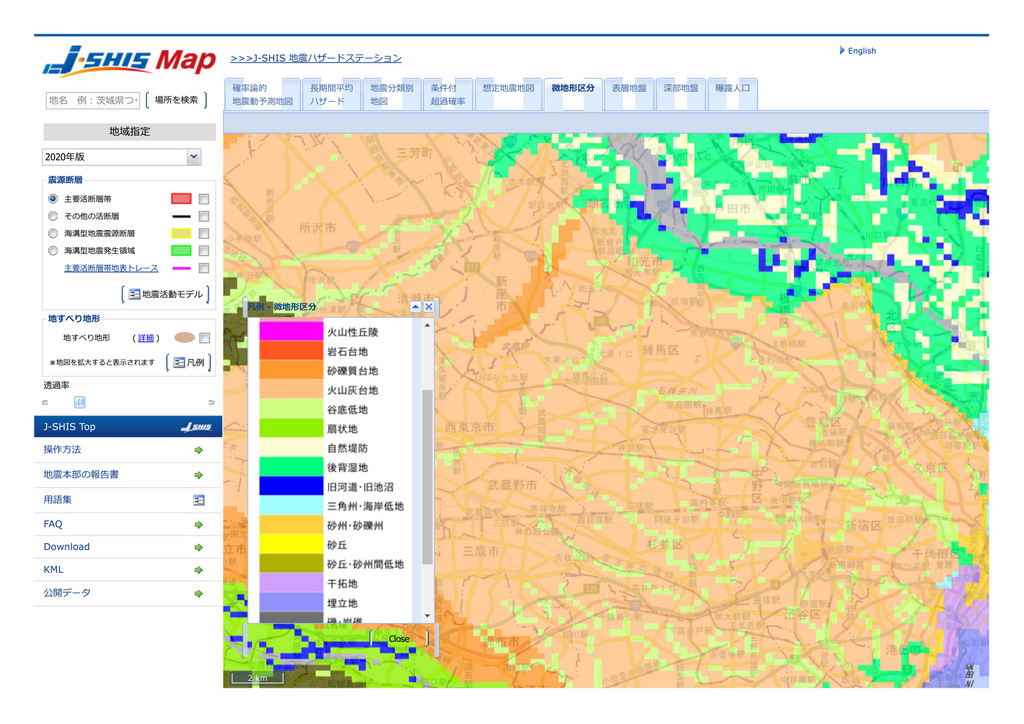Open J-SHIS 地震ハザードステーション link
The image size is (1024, 724).
point(316,58)
